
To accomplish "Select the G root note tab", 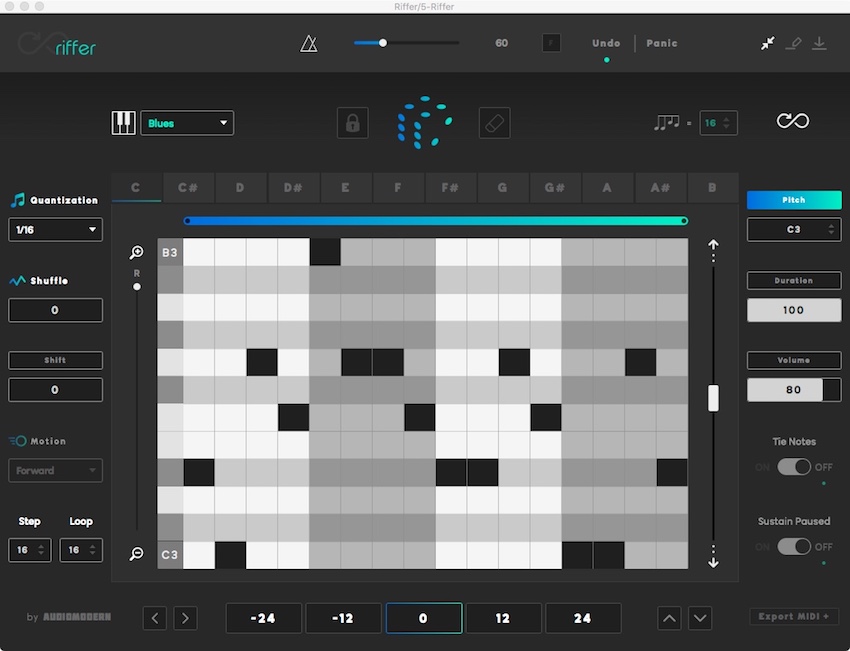I will click(x=503, y=188).
